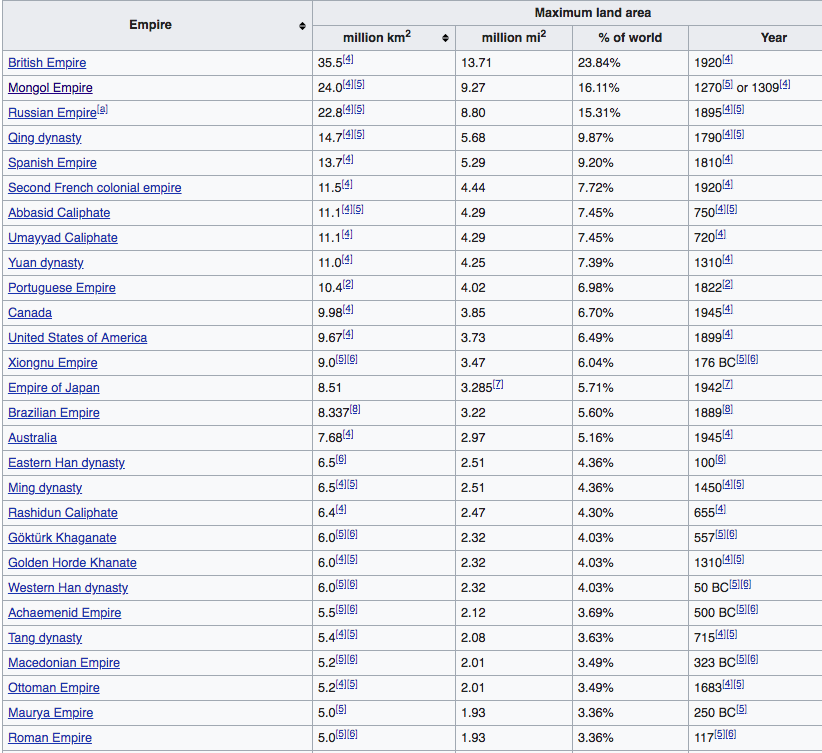
Task: Open the Roman Empire link
Action: click(x=50, y=738)
